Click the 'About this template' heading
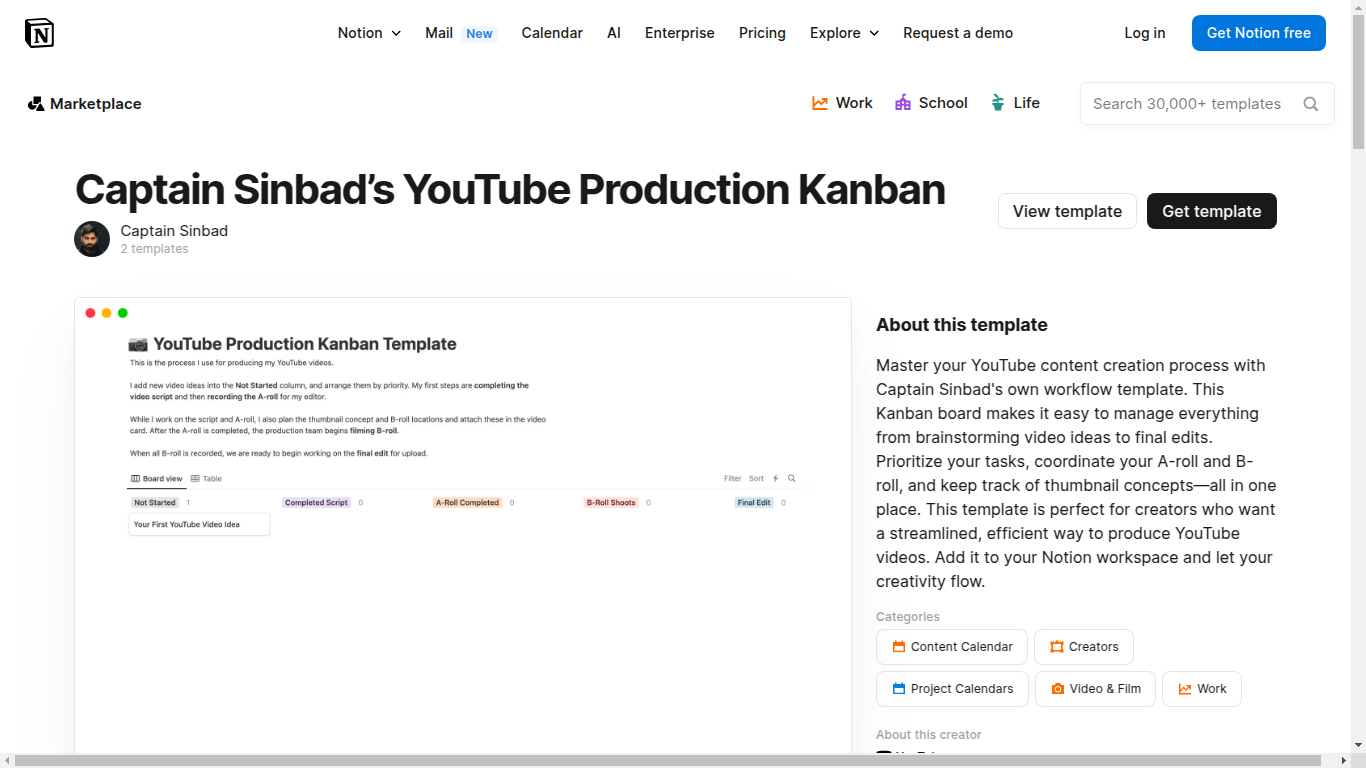This screenshot has height=768, width=1366. coord(962,325)
